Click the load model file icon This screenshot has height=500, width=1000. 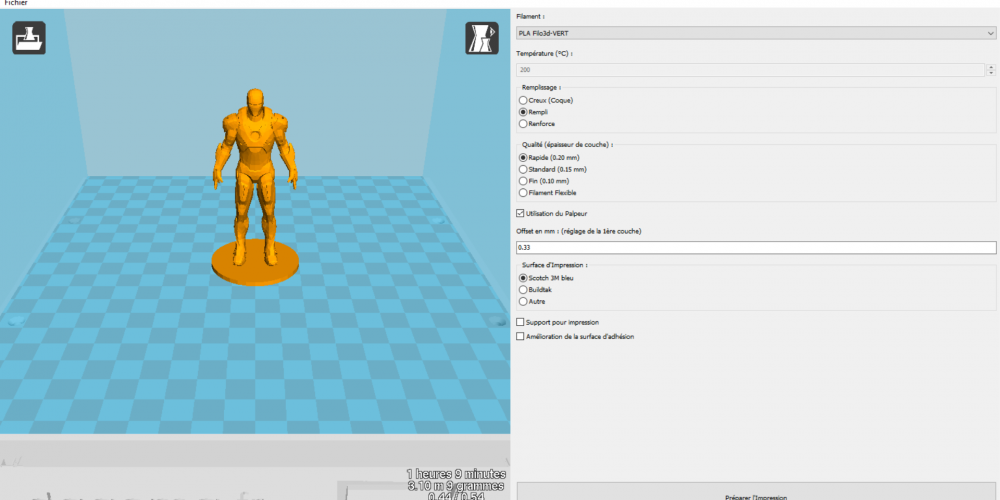[29, 38]
